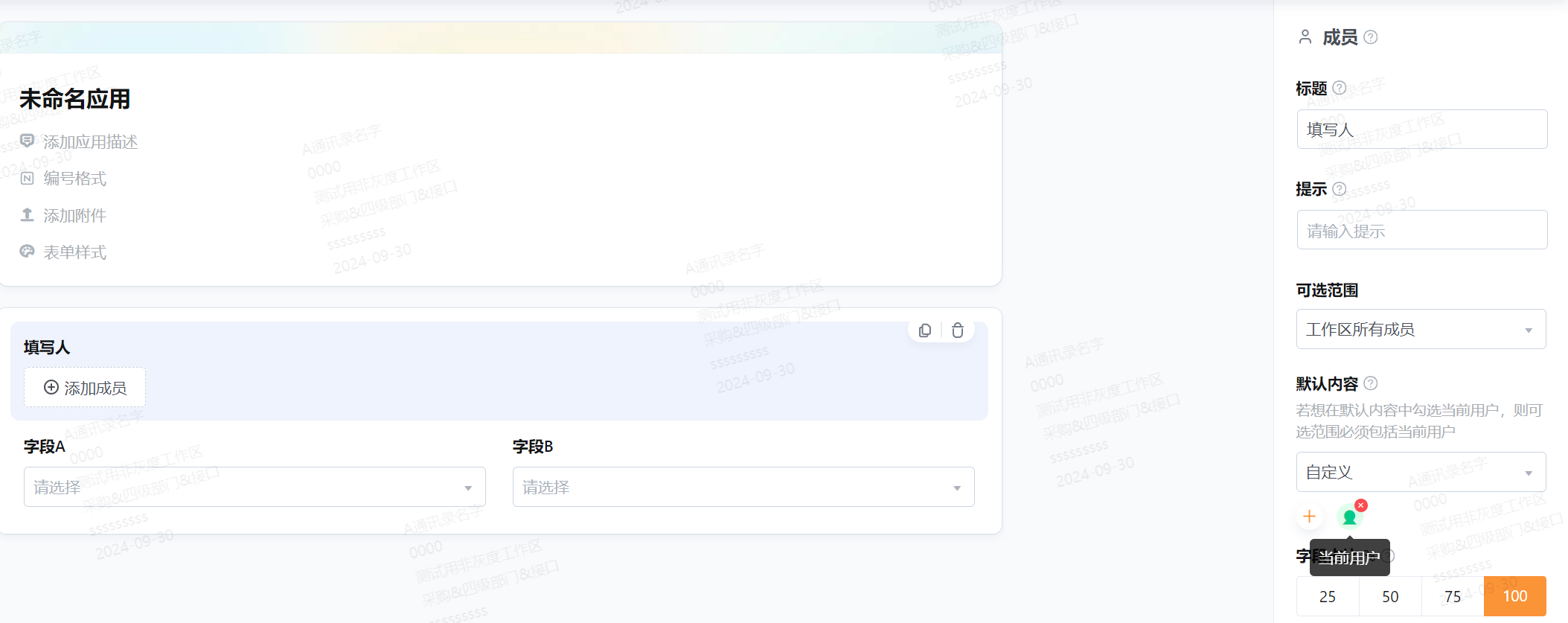Set field width to 50
Viewport: 1568px width, 623px height.
coord(1390,596)
